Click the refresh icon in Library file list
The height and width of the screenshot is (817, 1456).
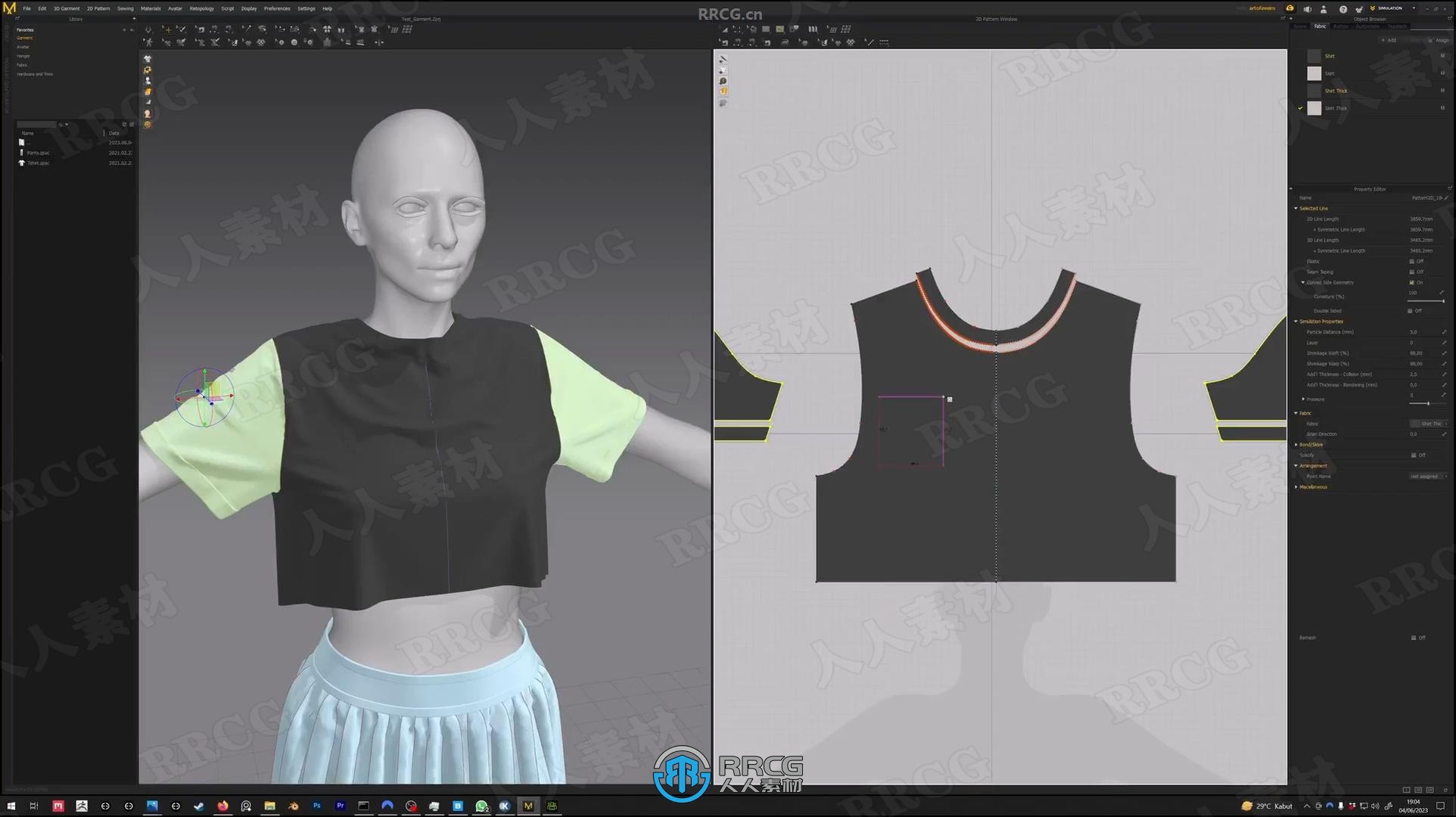124,124
